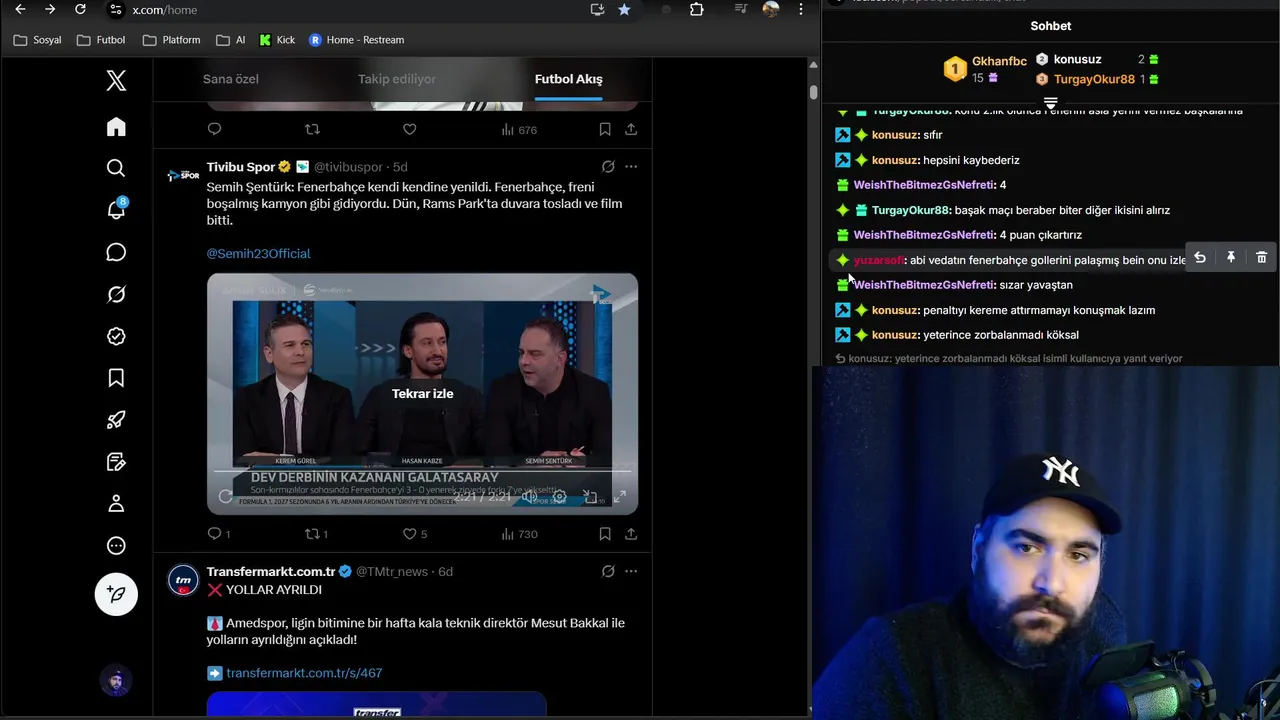Open Explore search in X sidebar
The width and height of the screenshot is (1280, 720).
116,168
